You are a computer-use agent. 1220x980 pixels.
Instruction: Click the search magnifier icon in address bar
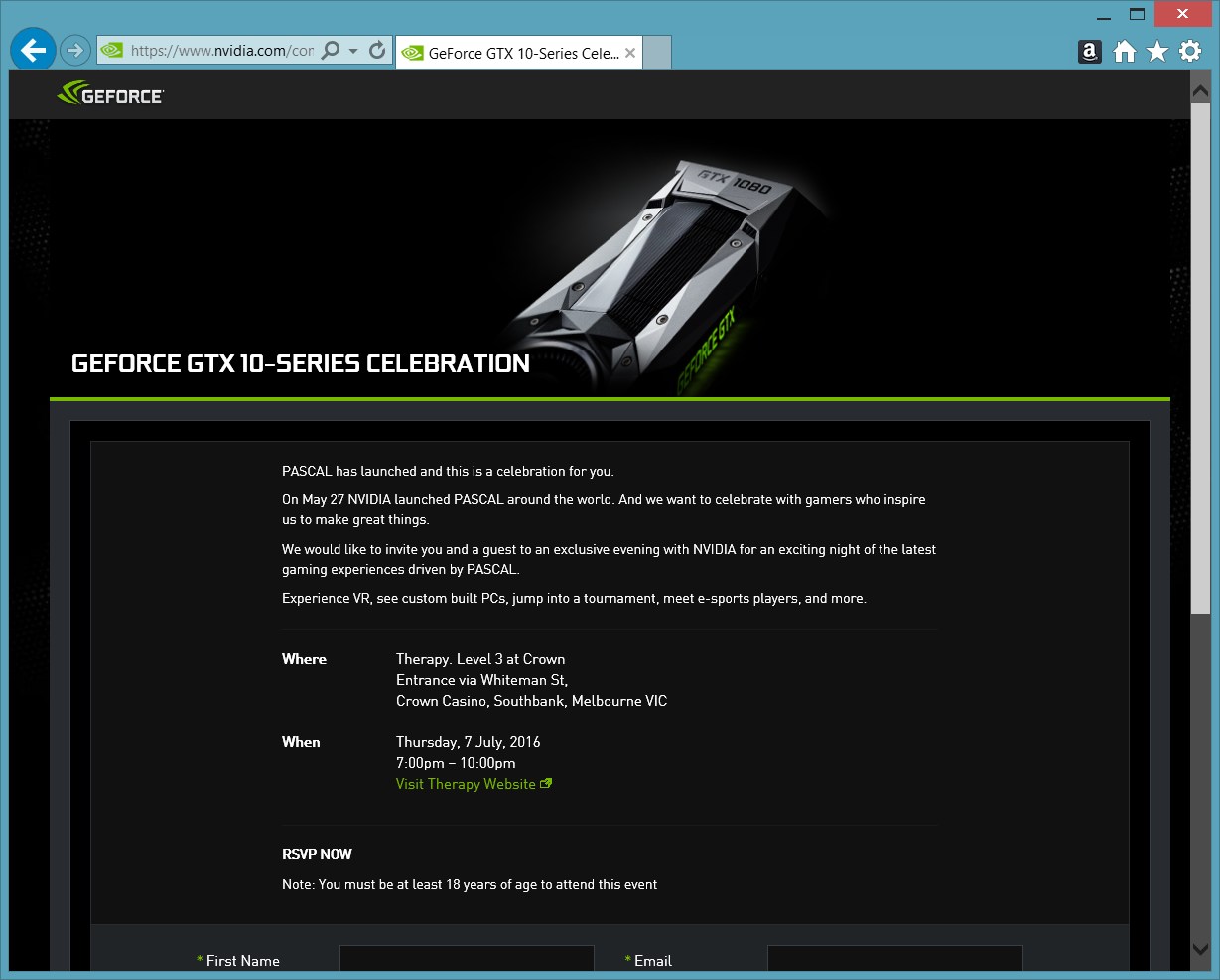(x=332, y=50)
